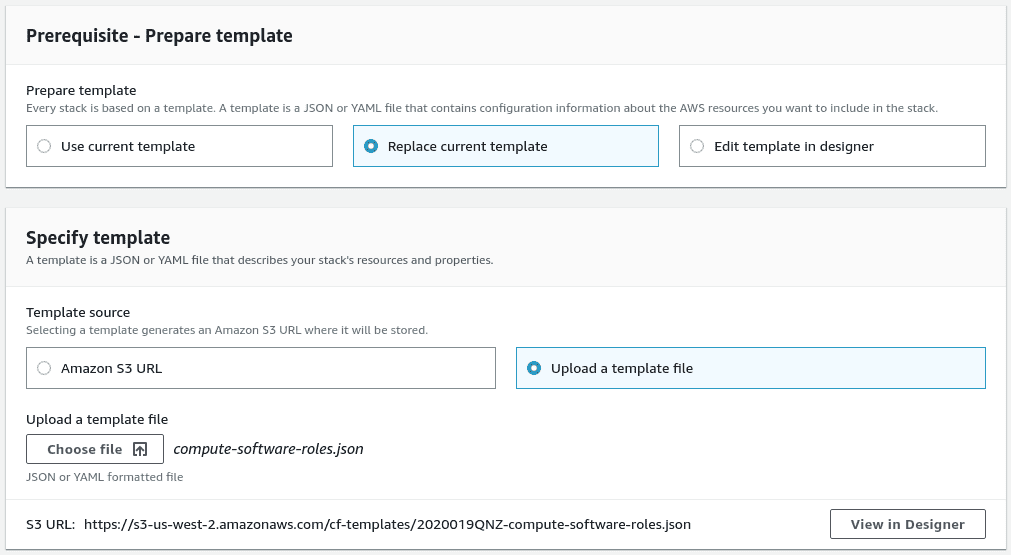Click the description under the Specify template heading
This screenshot has width=1011, height=555.
259,260
